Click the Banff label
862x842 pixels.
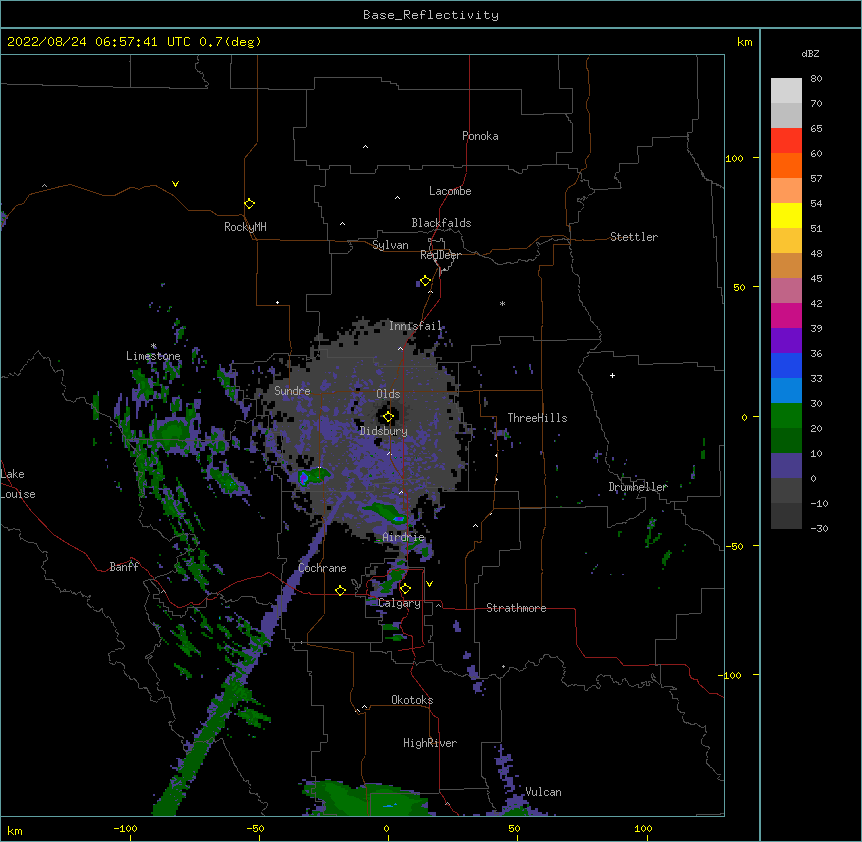pos(124,567)
